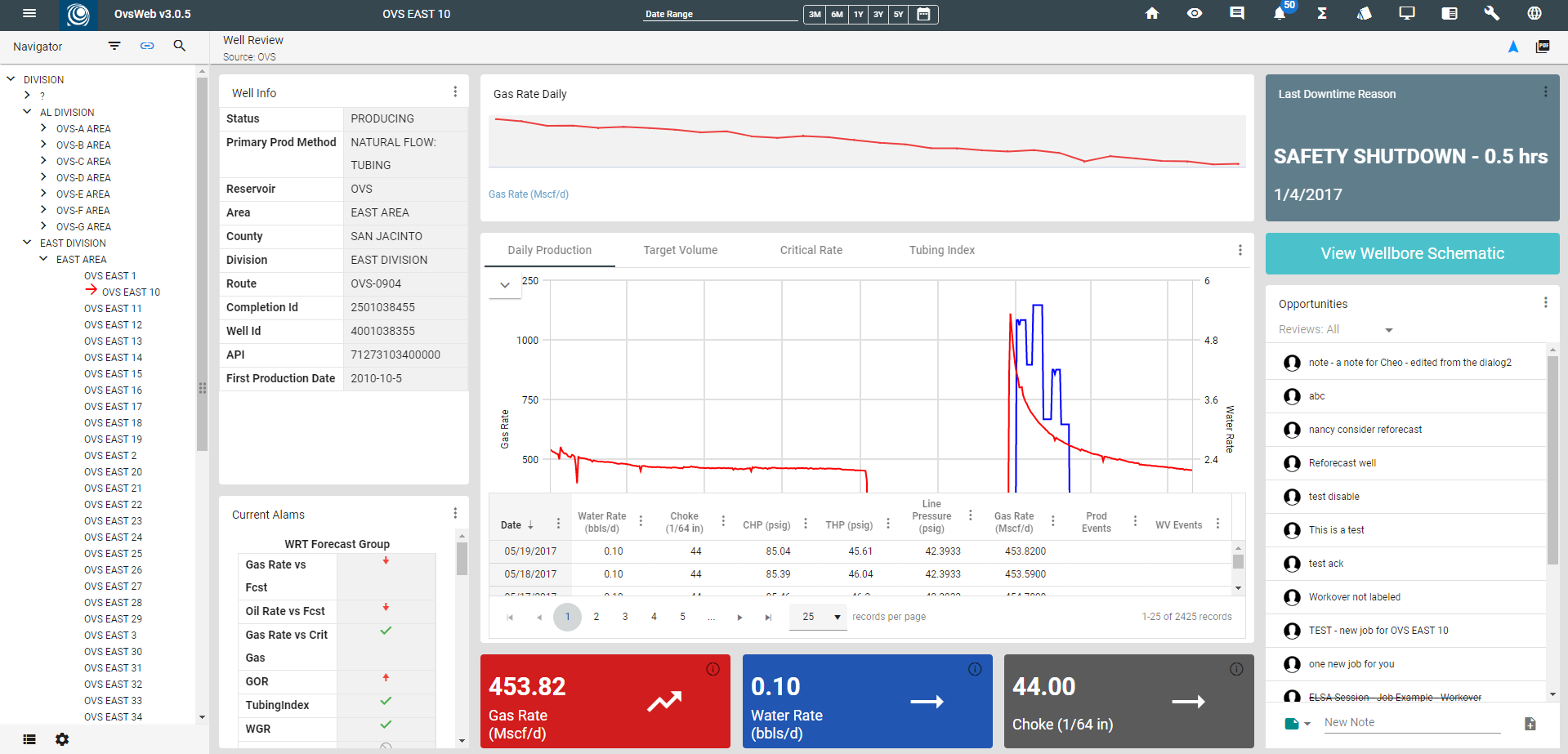Toggle the 1Y date range button

pyautogui.click(x=856, y=14)
